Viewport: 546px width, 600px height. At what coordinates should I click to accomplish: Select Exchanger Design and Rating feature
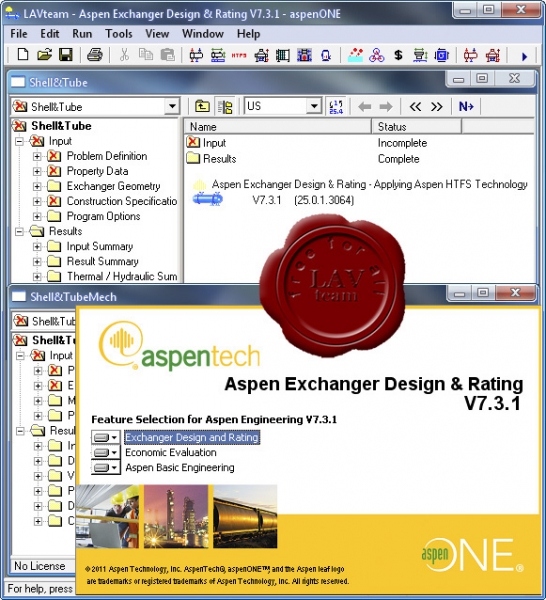192,437
